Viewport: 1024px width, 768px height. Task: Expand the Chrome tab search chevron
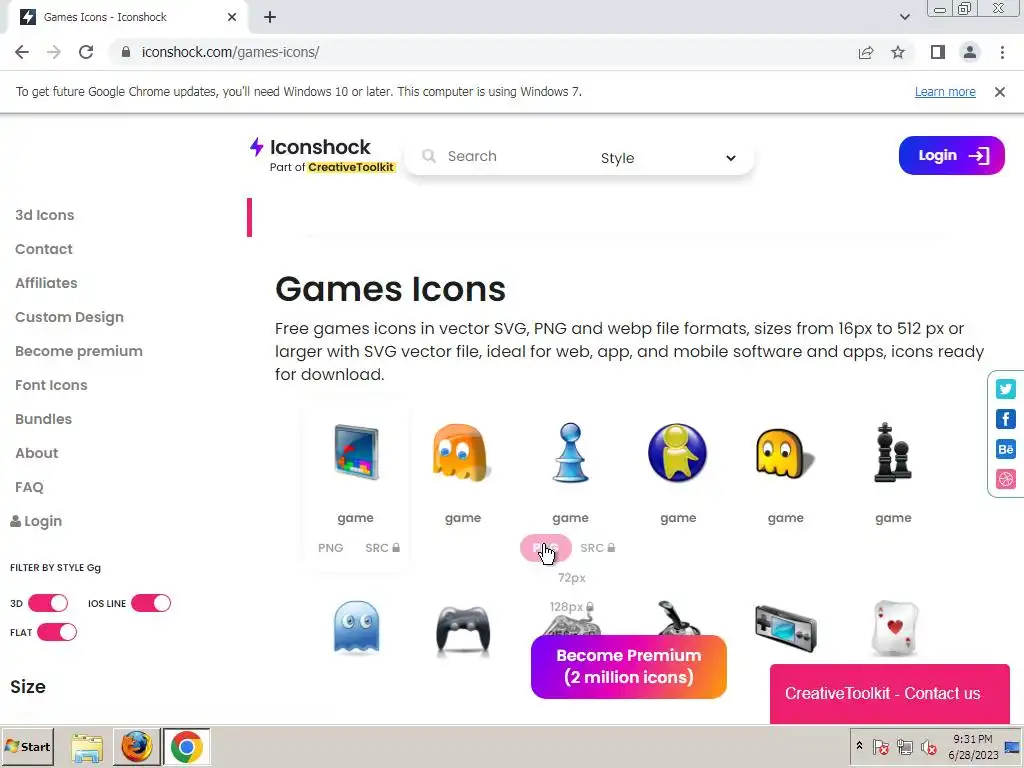pos(904,17)
